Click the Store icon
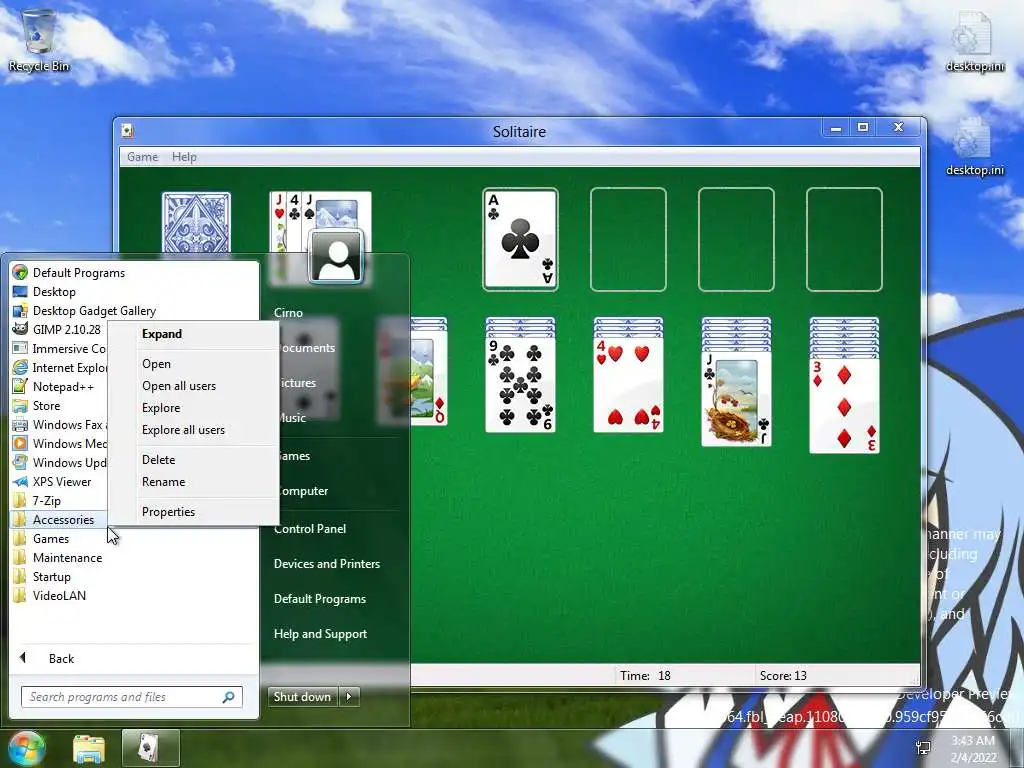Image resolution: width=1024 pixels, height=768 pixels. pos(20,406)
